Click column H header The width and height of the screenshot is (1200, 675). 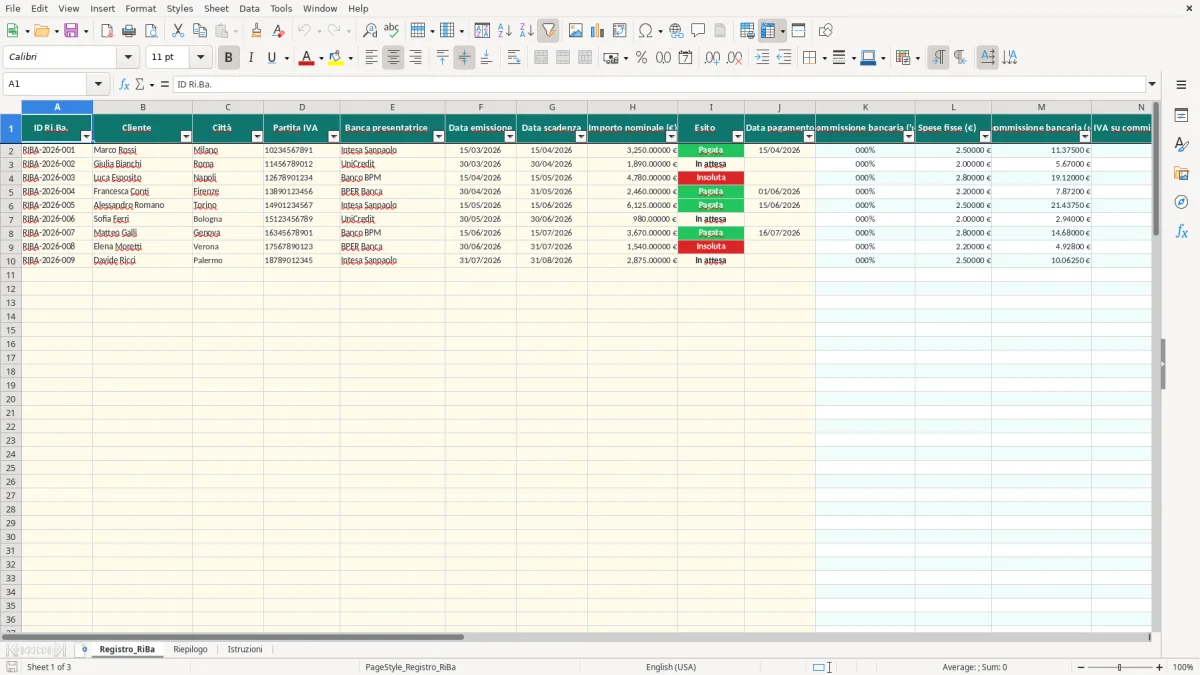point(632,107)
